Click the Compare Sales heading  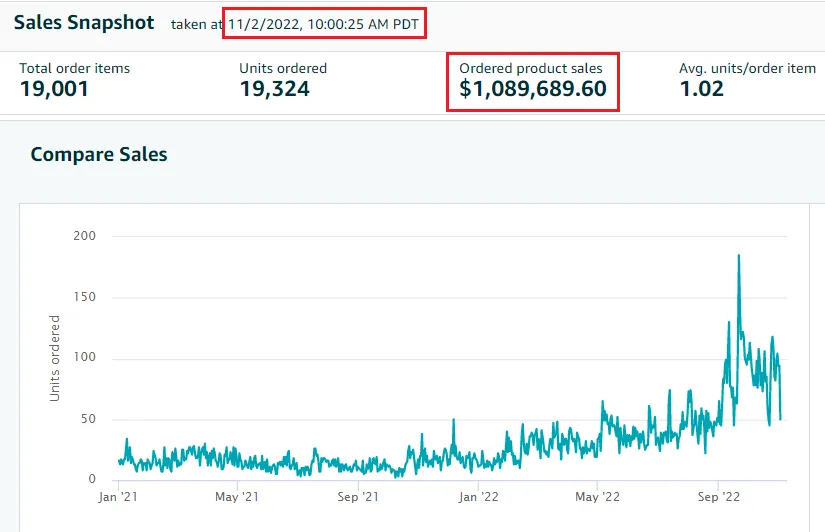(99, 154)
